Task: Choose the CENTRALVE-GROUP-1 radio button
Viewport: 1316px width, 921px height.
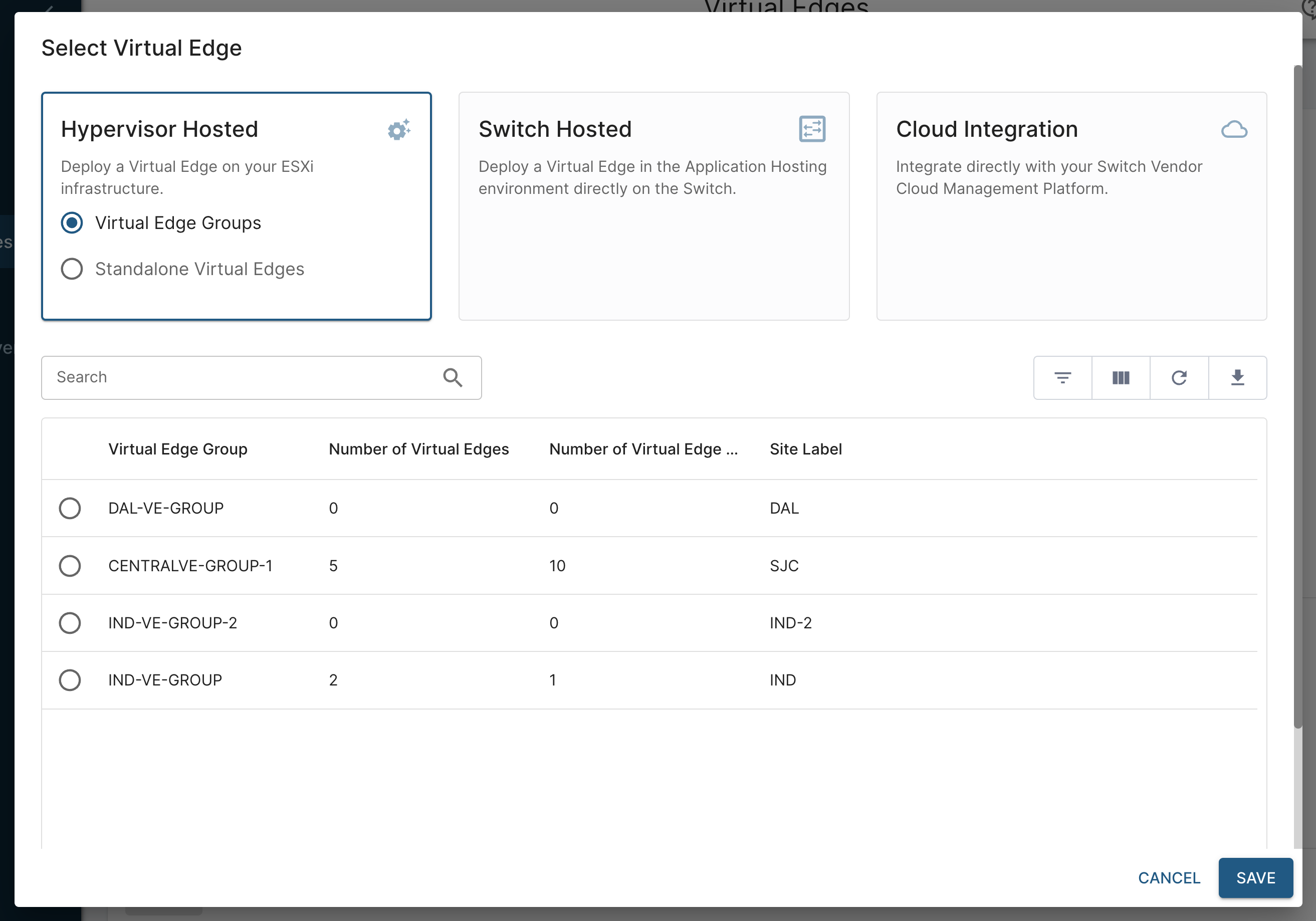Action: (x=70, y=566)
